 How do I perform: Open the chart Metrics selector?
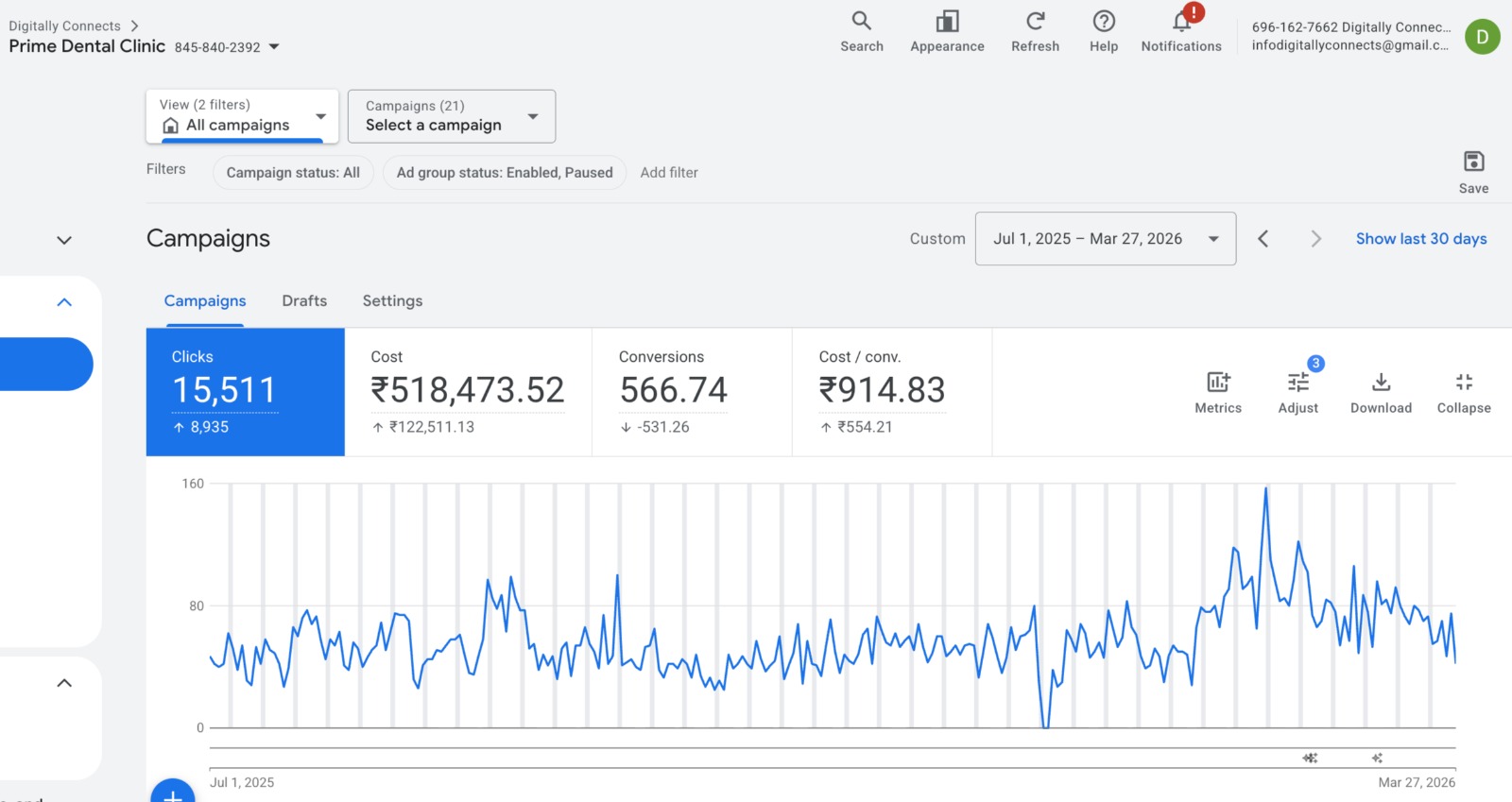pos(1218,392)
